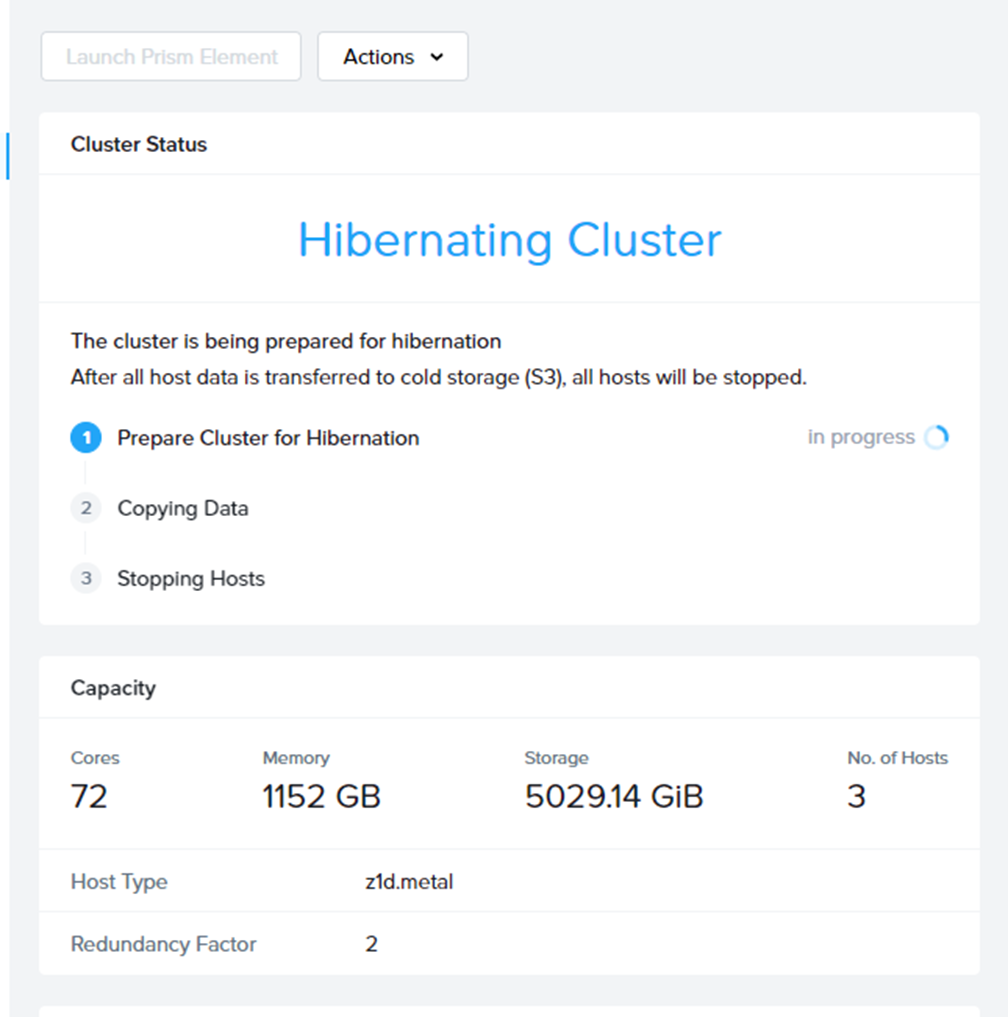Viewport: 1008px width, 1017px height.
Task: Select the Copying Data step text
Action: 183,508
